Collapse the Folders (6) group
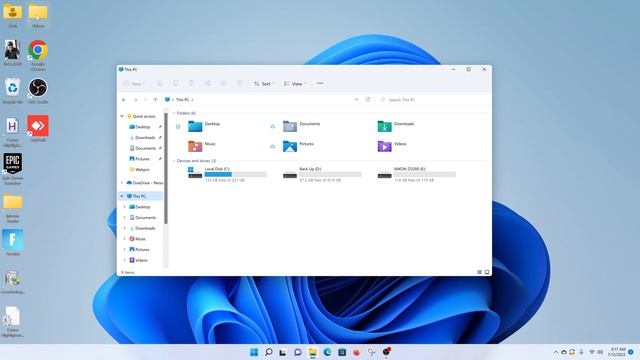Viewport: 640px width, 360px height. (174, 113)
